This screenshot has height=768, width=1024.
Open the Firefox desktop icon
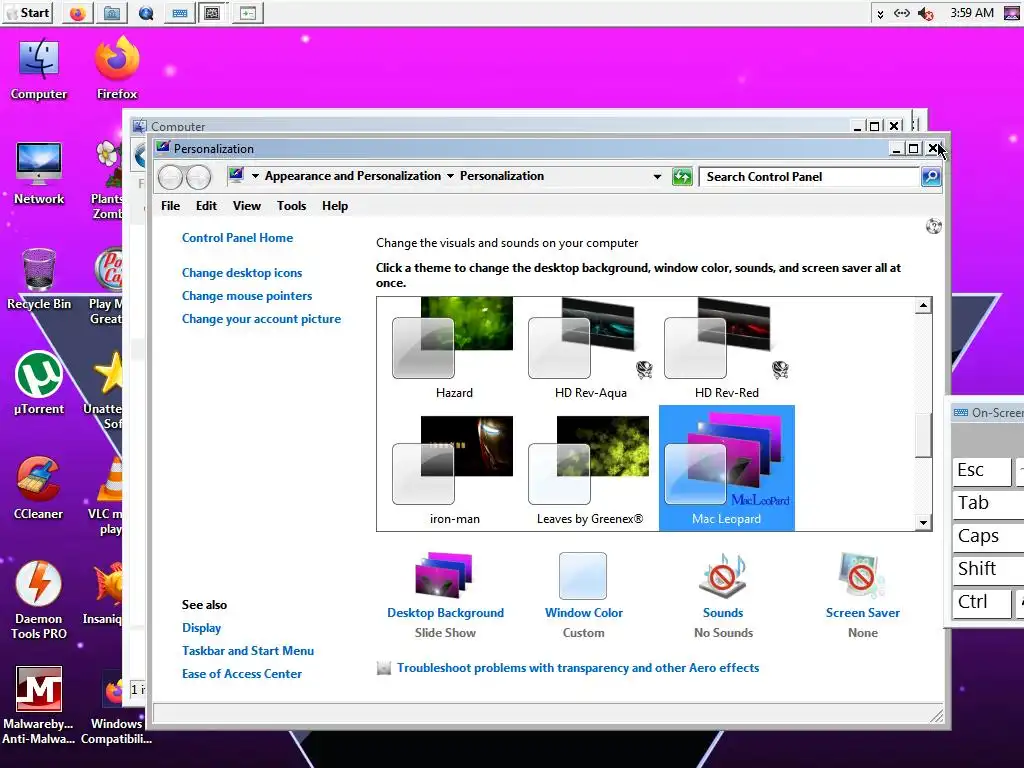[x=117, y=68]
